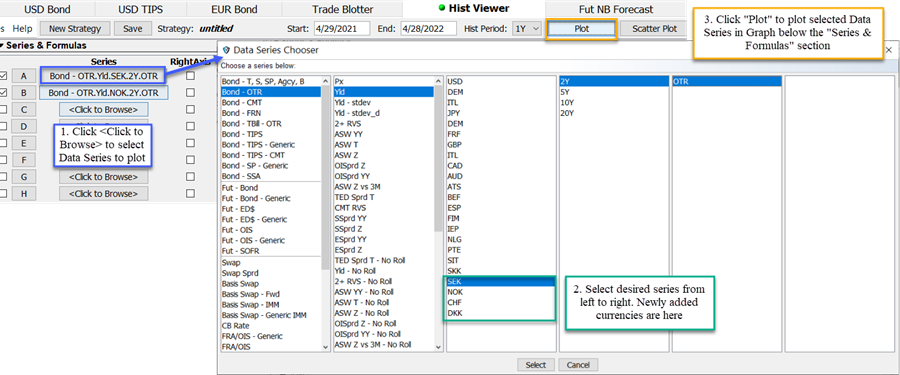Select "Yld - stdev_d" entry
Image resolution: width=900 pixels, height=375 pixels.
point(384,113)
